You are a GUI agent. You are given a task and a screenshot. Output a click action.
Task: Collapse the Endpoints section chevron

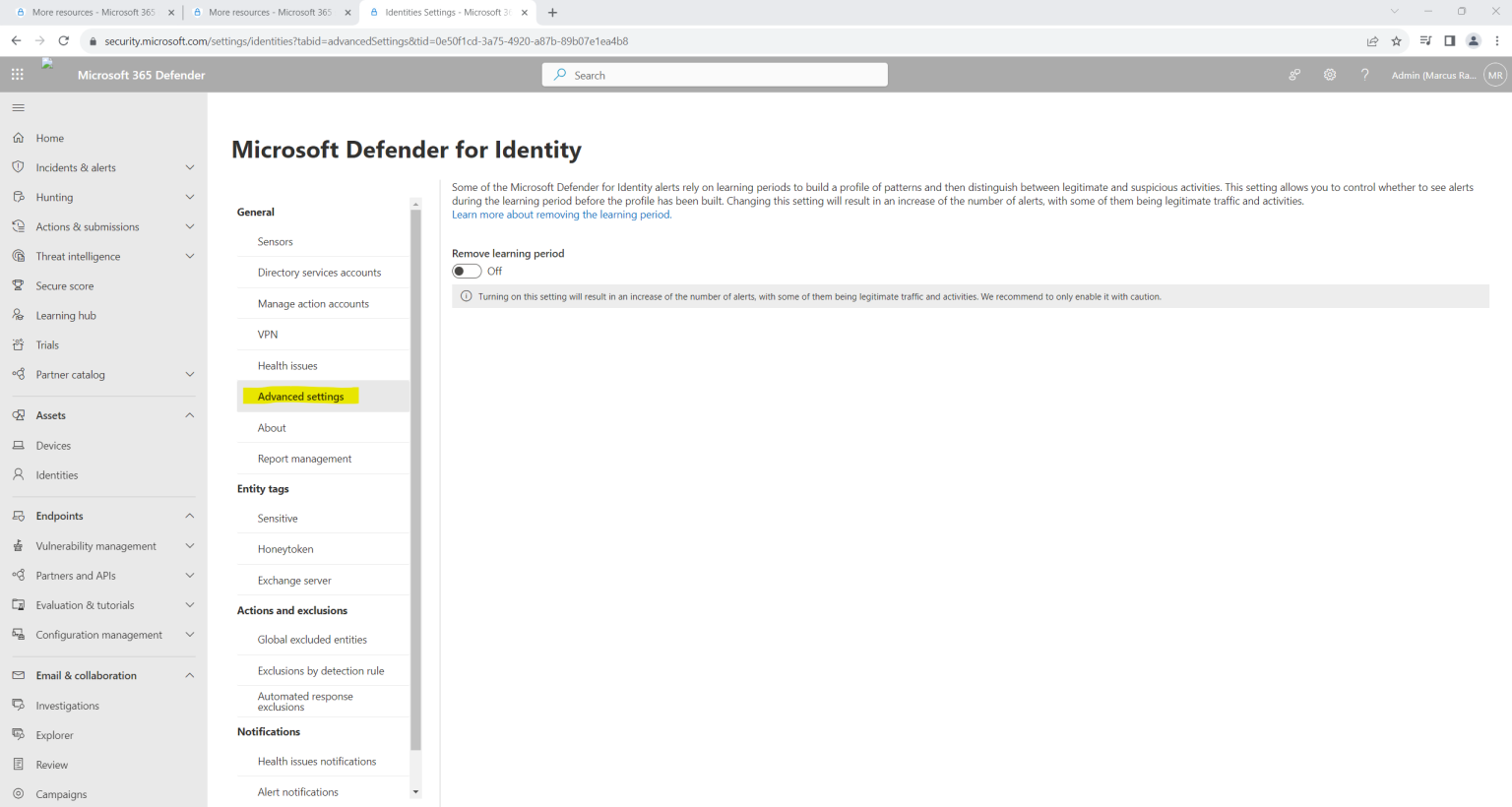tap(189, 515)
